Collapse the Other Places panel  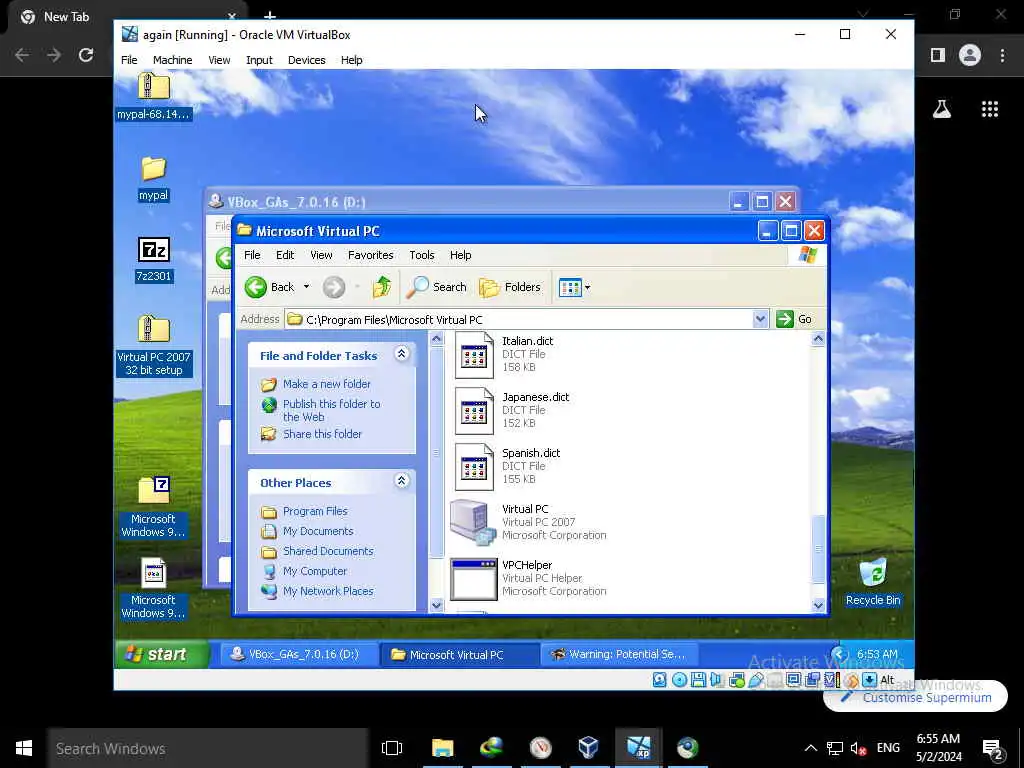[402, 481]
